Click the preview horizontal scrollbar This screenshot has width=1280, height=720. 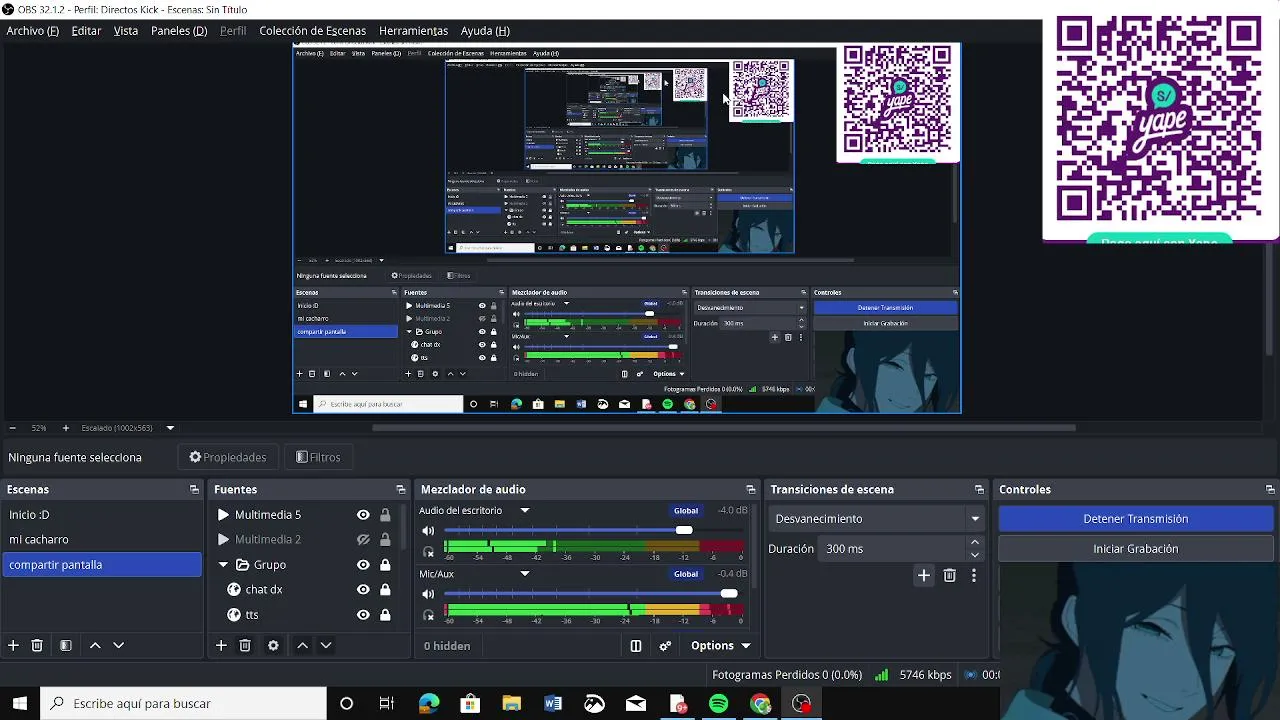724,428
